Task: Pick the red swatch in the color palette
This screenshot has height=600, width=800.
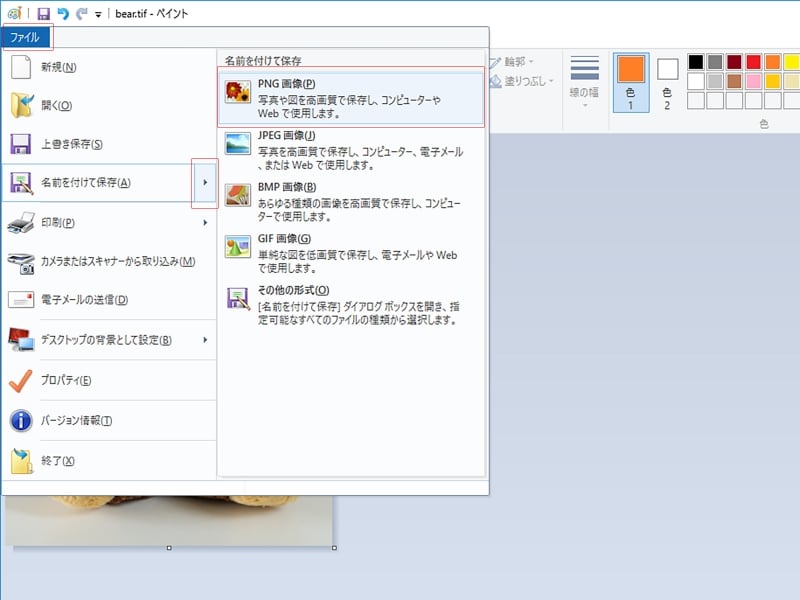Action: 753,62
